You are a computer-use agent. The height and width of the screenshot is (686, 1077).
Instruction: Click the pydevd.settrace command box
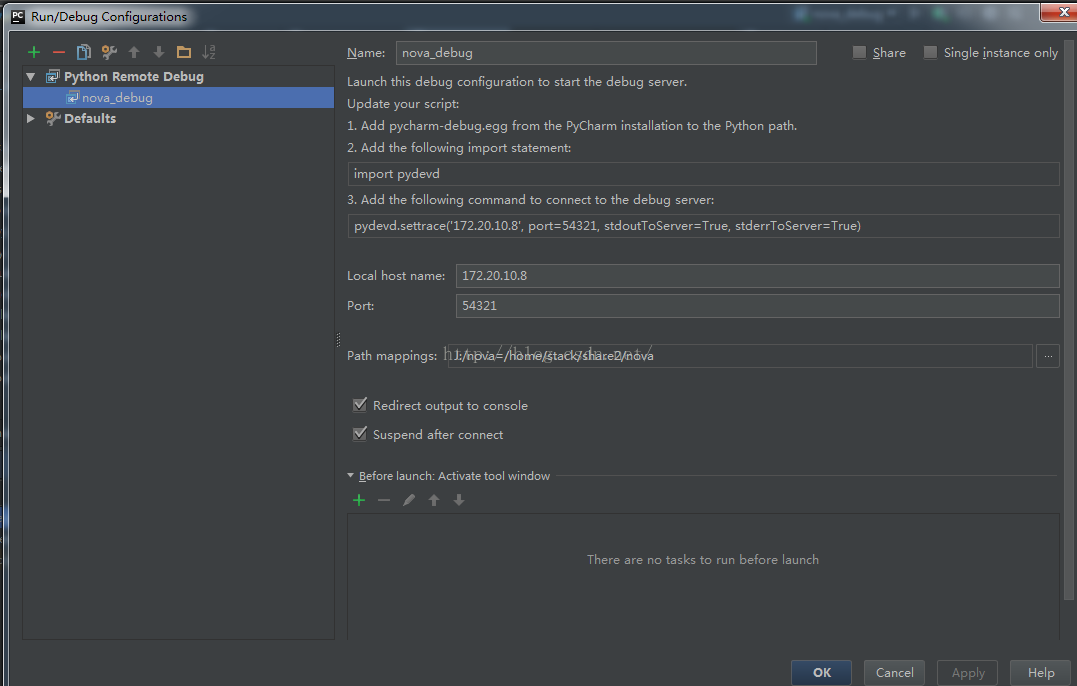(703, 226)
